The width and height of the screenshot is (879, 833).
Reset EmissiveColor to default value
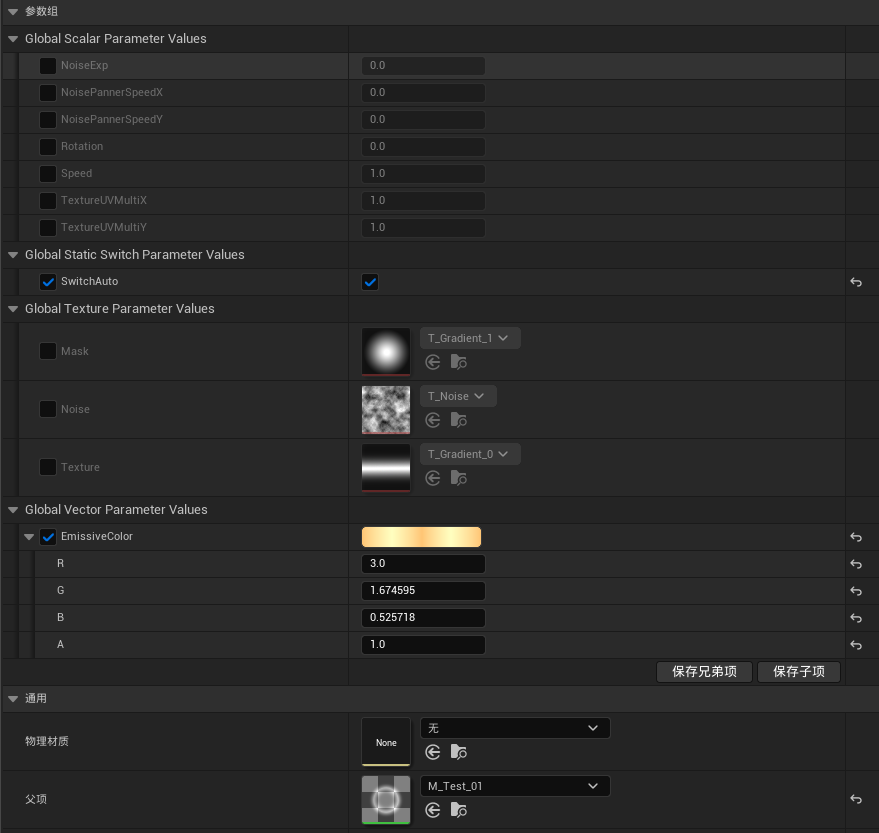tap(856, 537)
